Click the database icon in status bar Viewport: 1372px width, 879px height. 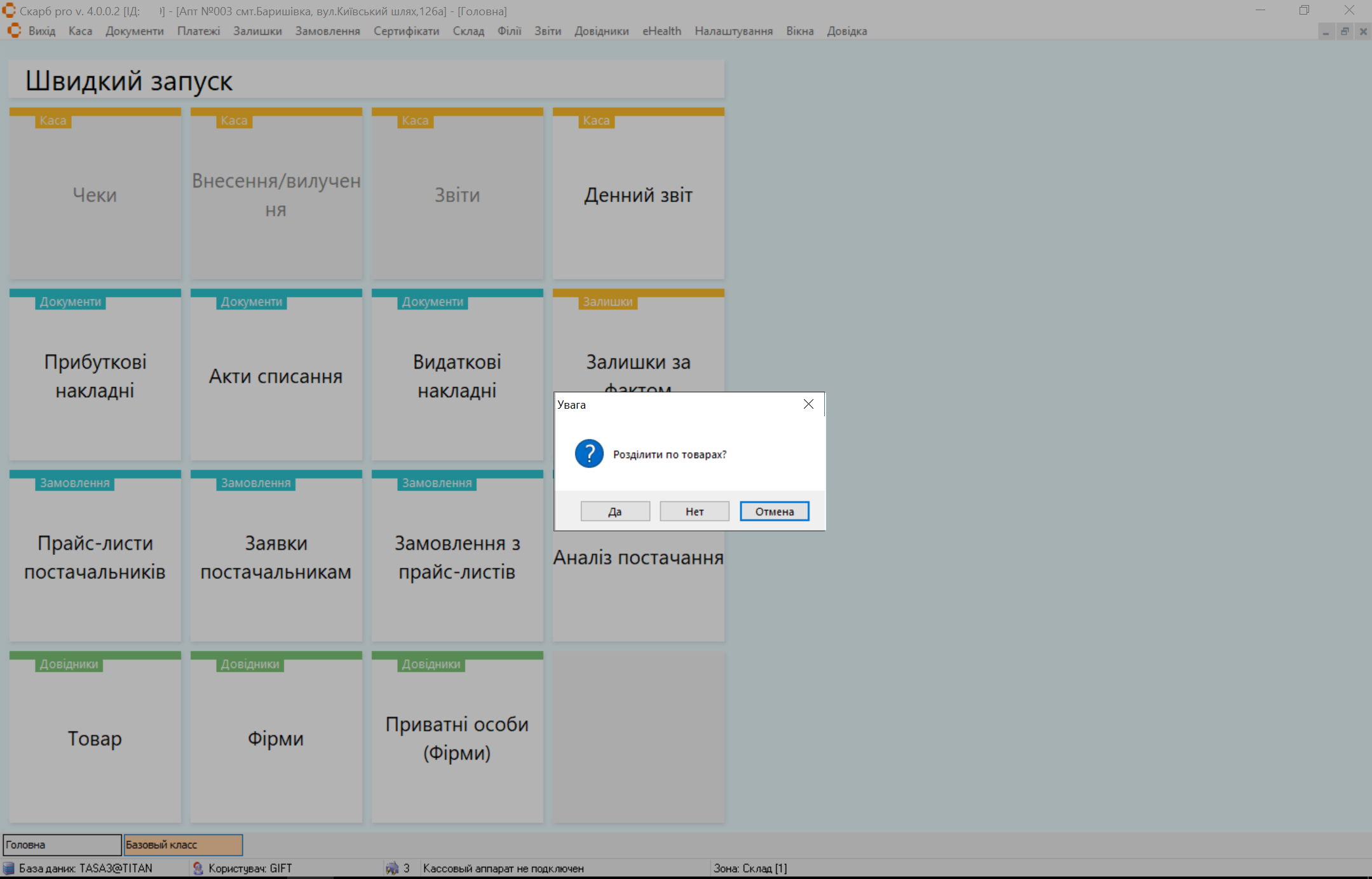9,868
